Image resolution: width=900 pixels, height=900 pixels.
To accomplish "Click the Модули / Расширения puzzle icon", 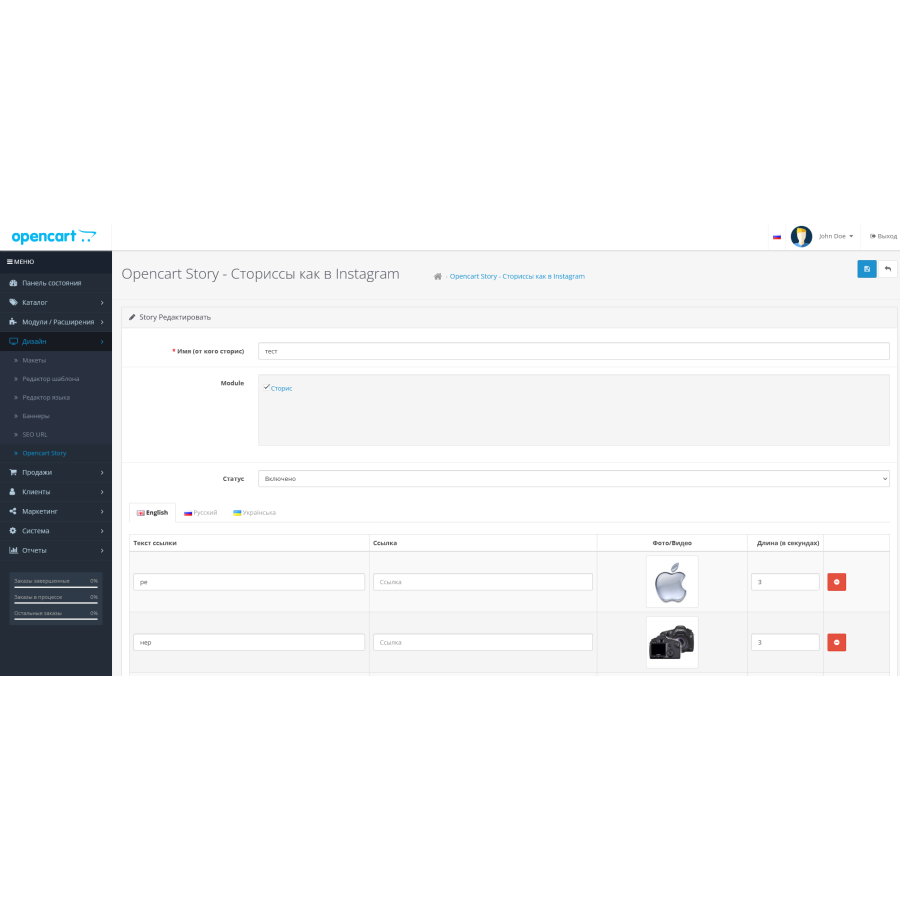I will [13, 322].
